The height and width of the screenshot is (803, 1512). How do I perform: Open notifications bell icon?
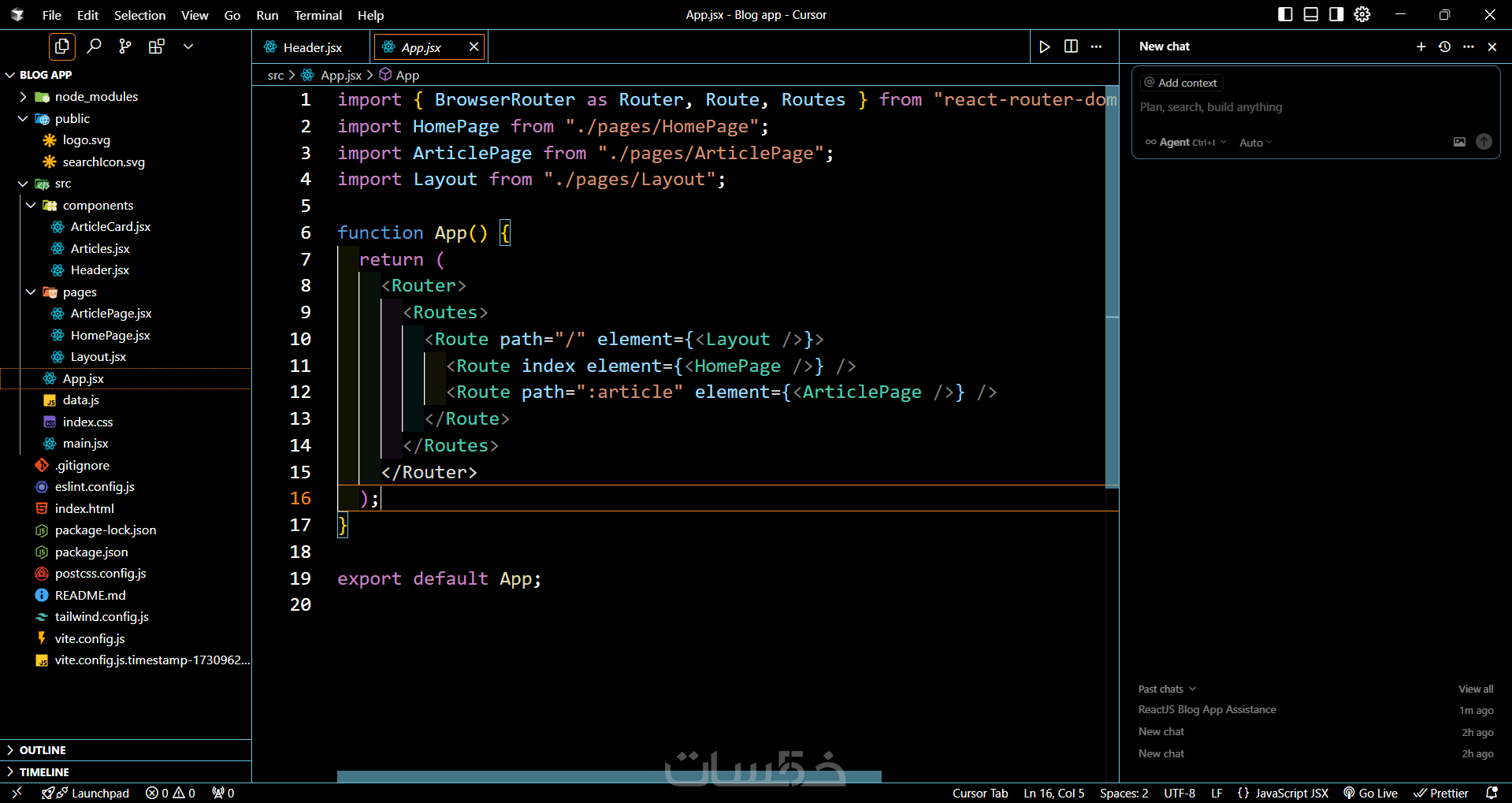tap(1492, 794)
